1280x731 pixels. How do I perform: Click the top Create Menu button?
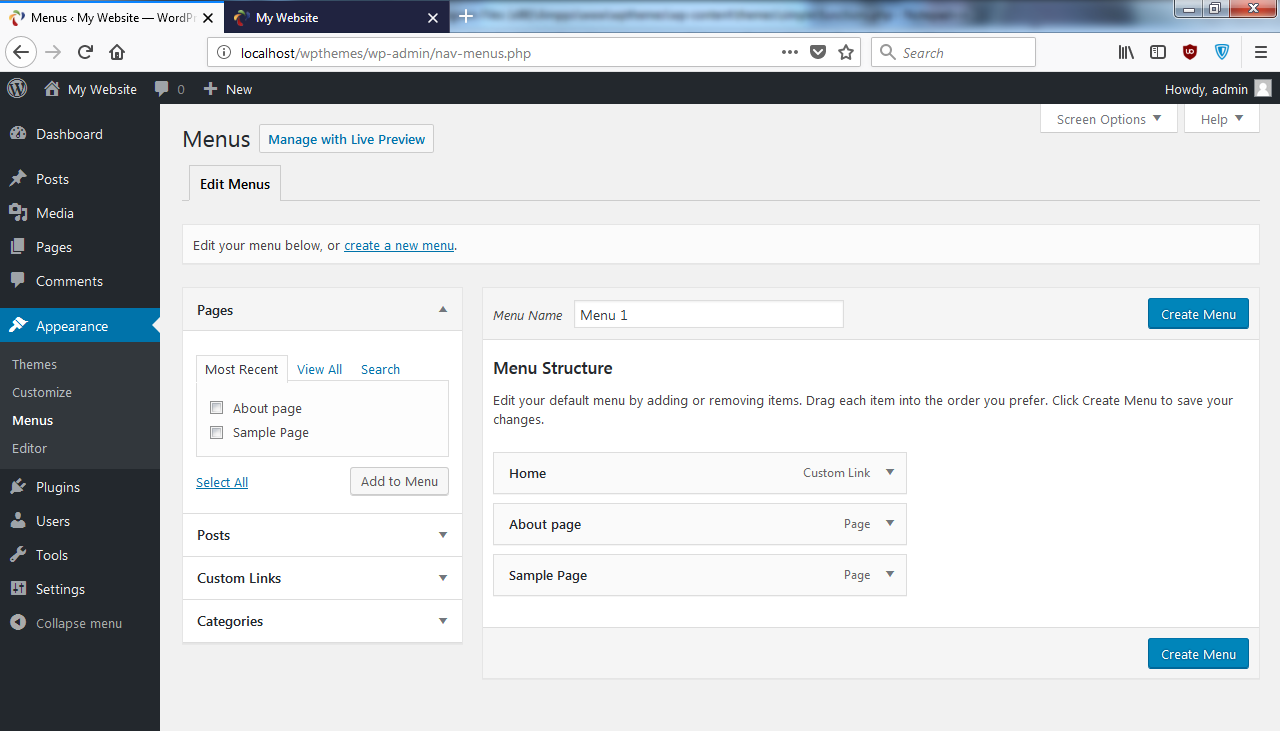click(x=1198, y=314)
